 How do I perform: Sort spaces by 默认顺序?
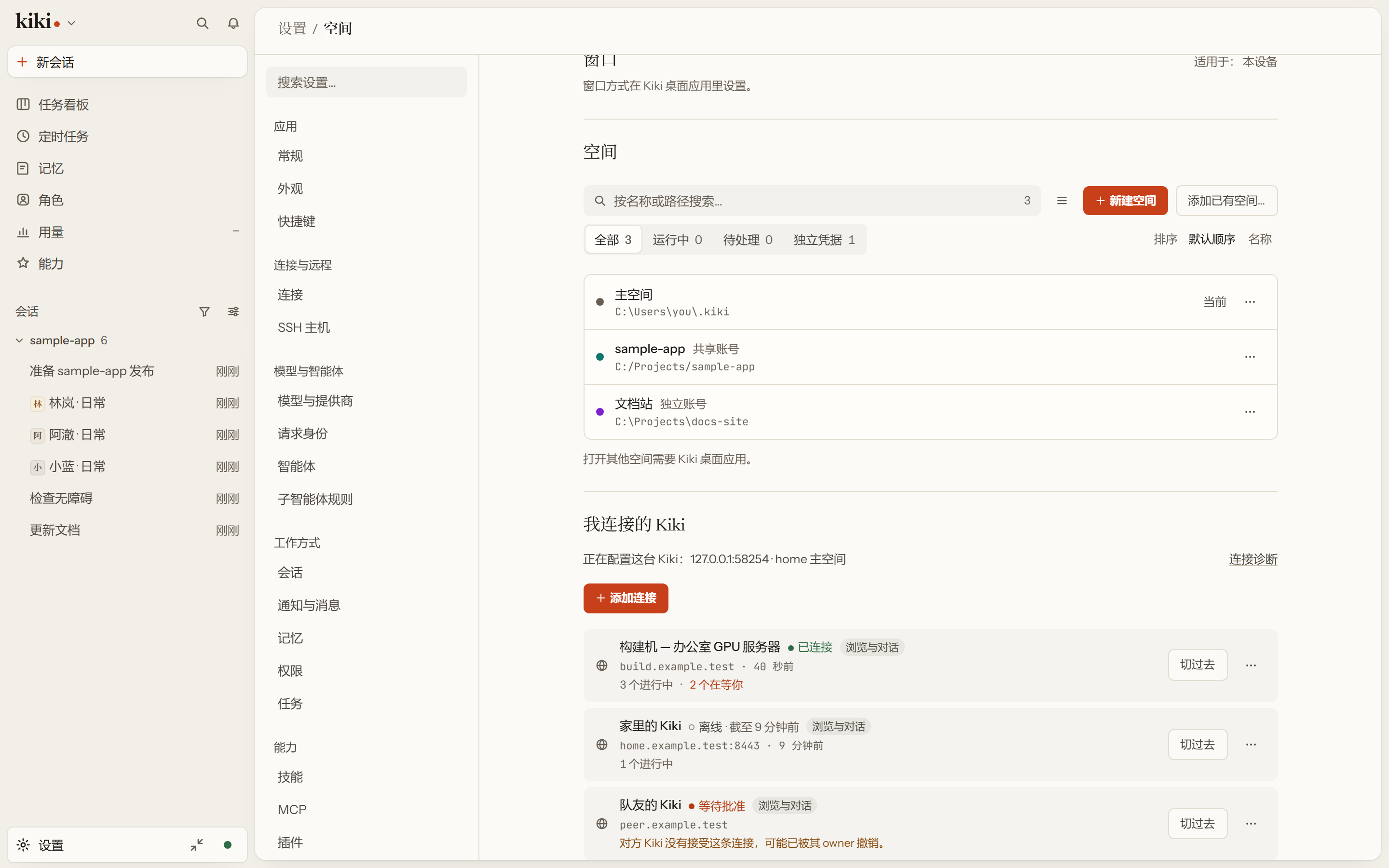(1211, 239)
